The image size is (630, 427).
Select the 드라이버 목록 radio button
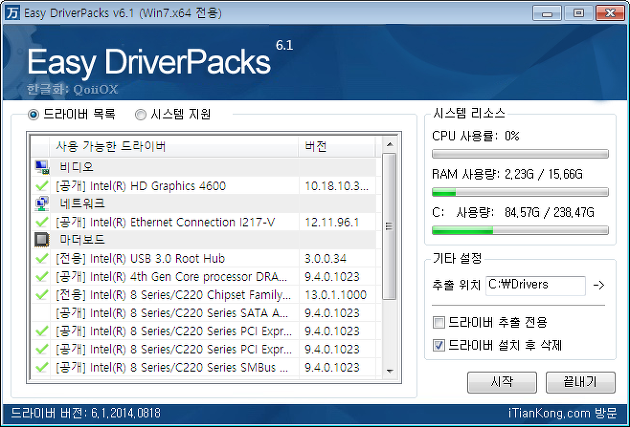(33, 115)
